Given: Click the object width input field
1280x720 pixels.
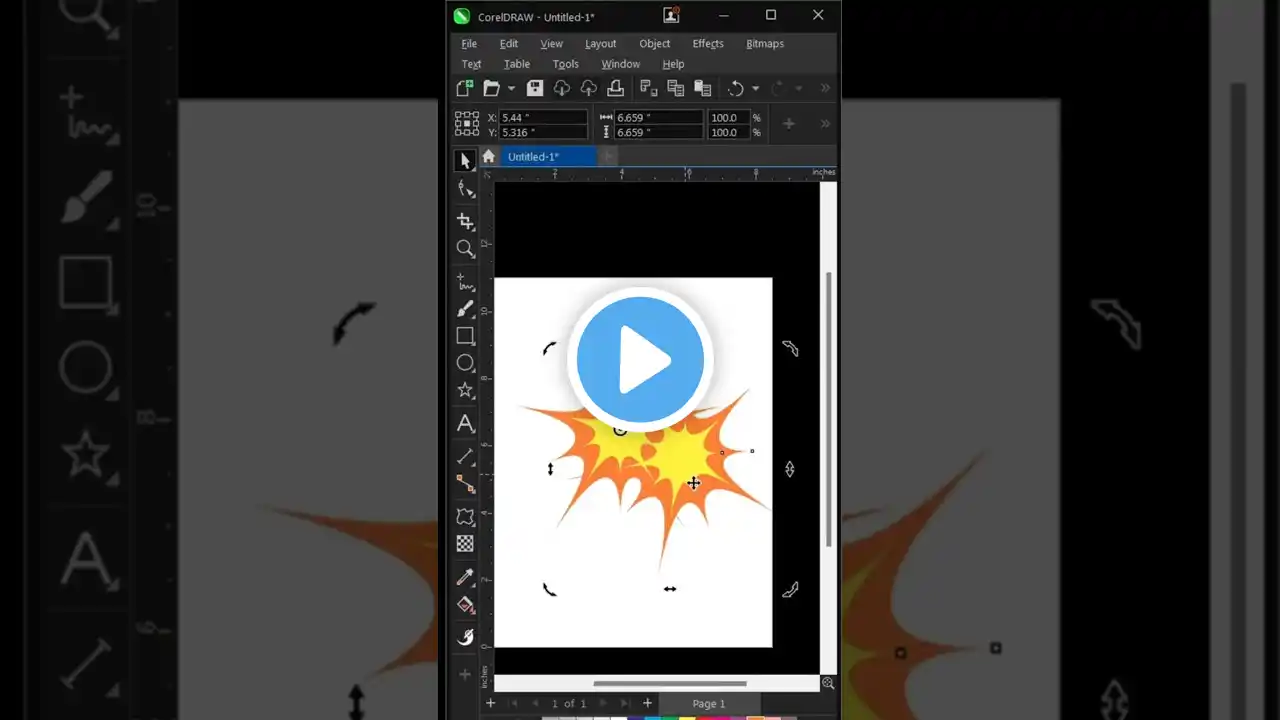Looking at the screenshot, I should point(659,117).
